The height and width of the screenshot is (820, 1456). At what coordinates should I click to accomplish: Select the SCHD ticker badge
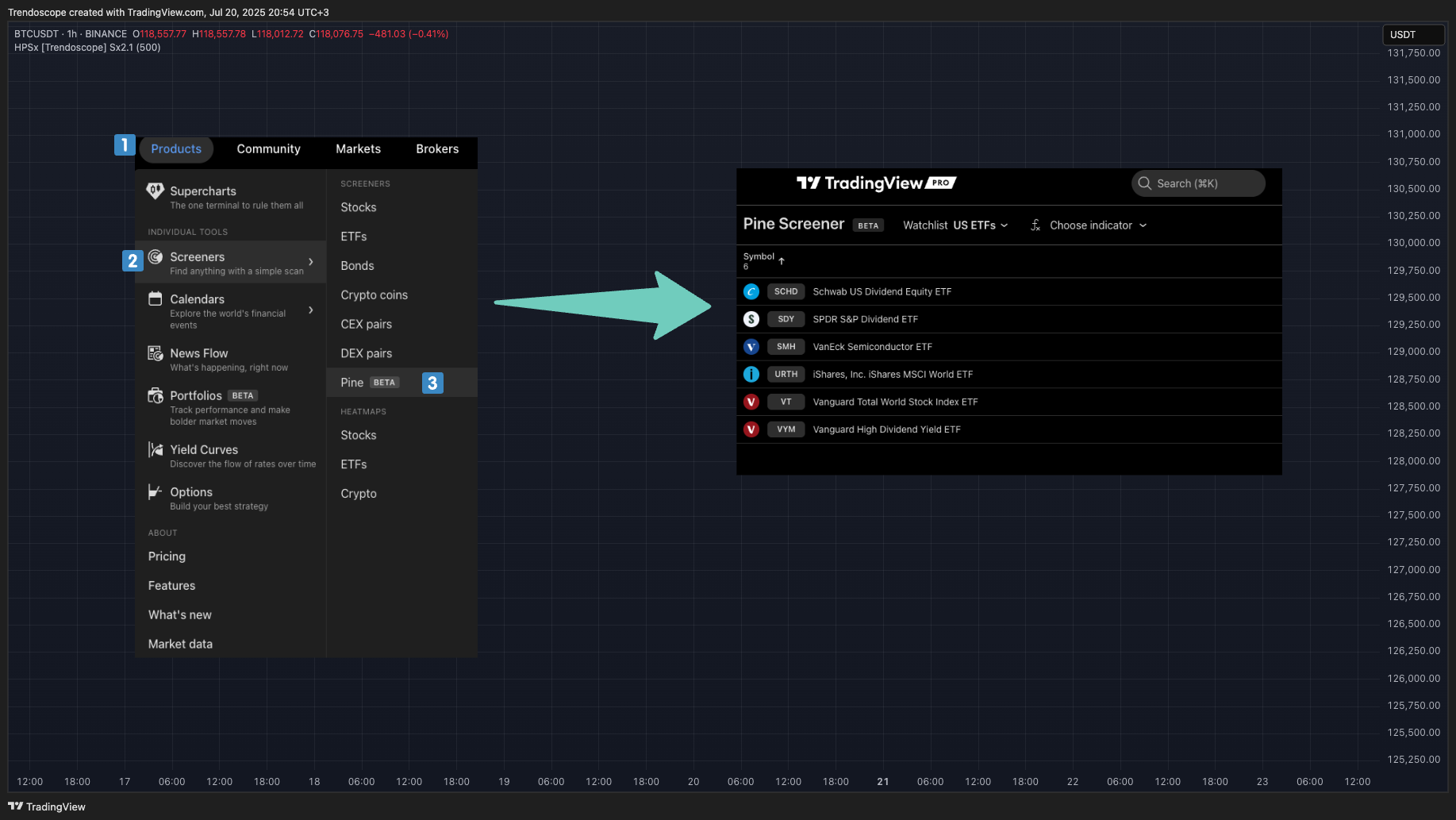tap(786, 292)
